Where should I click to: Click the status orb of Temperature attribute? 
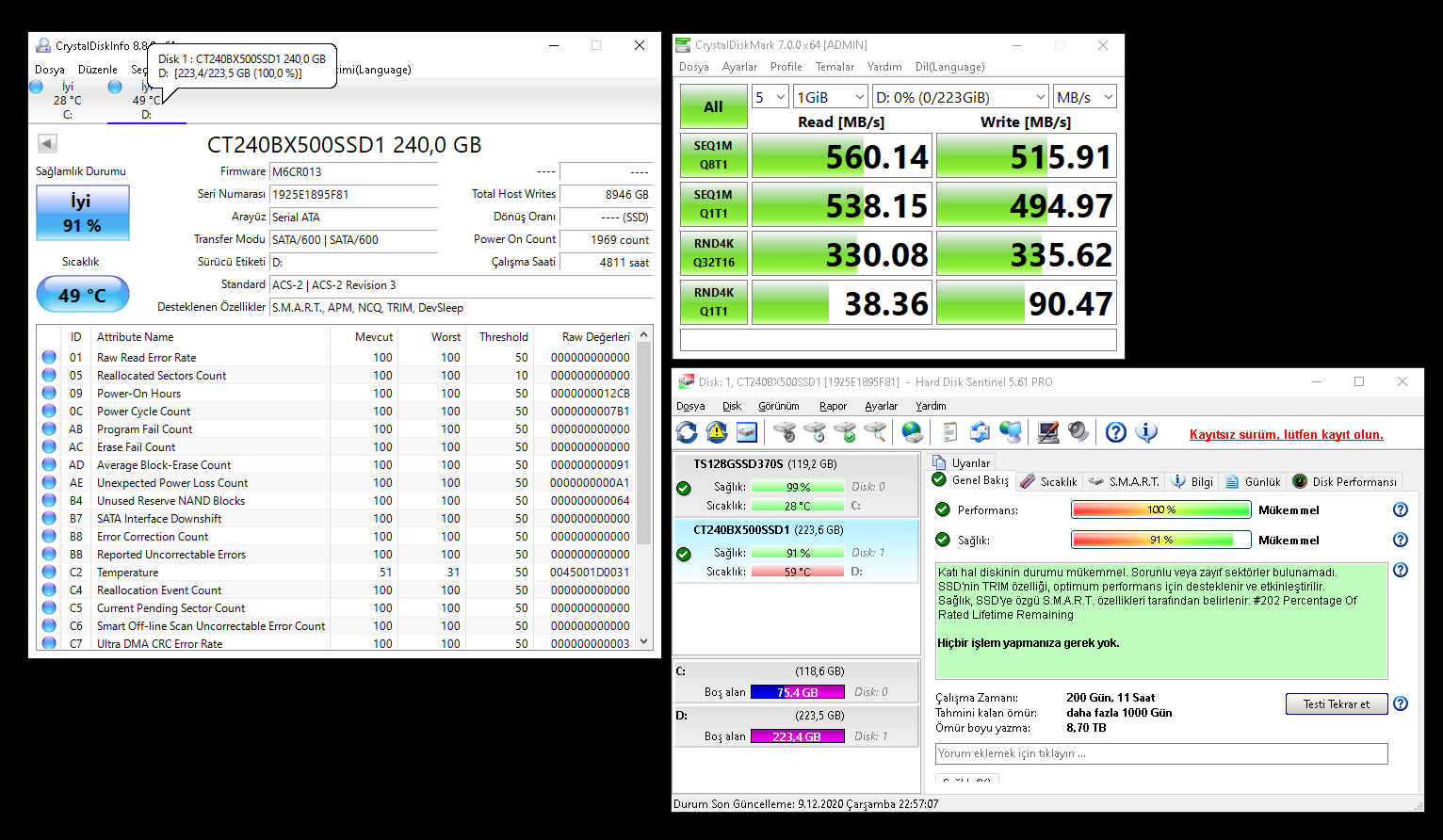coord(49,572)
